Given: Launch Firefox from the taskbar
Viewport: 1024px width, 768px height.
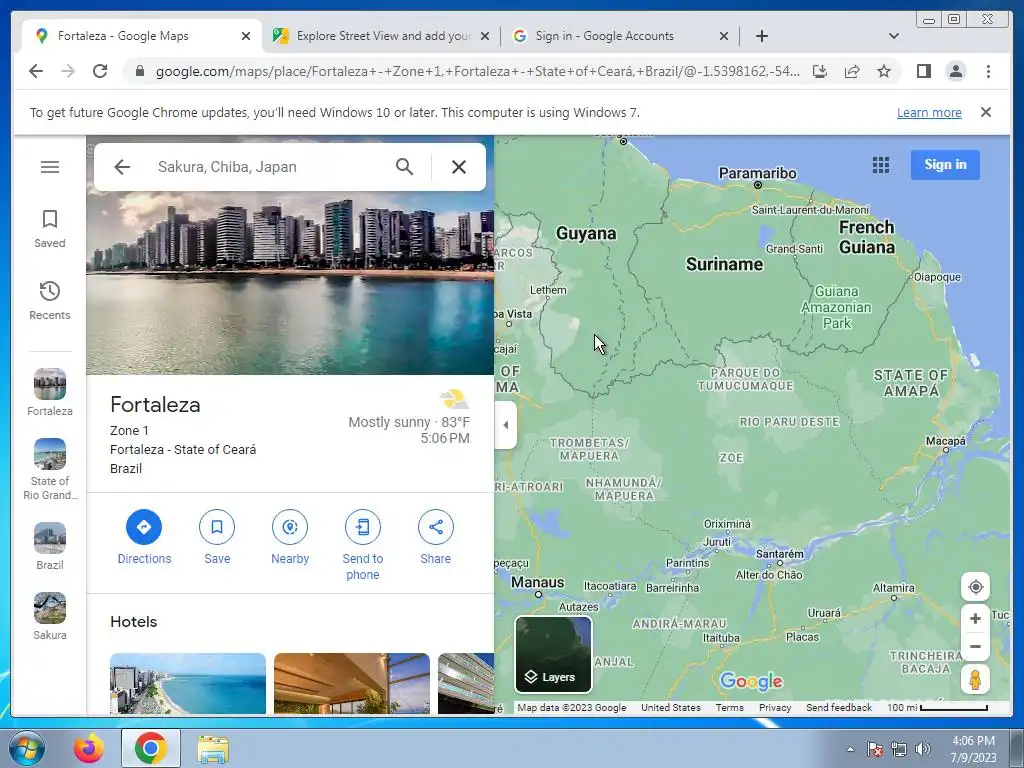Looking at the screenshot, I should point(89,748).
